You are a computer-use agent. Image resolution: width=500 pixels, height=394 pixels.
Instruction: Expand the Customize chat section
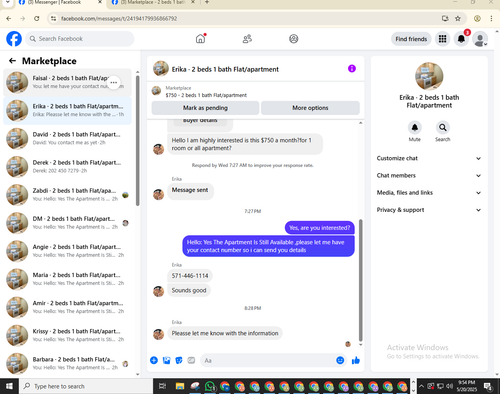click(429, 158)
